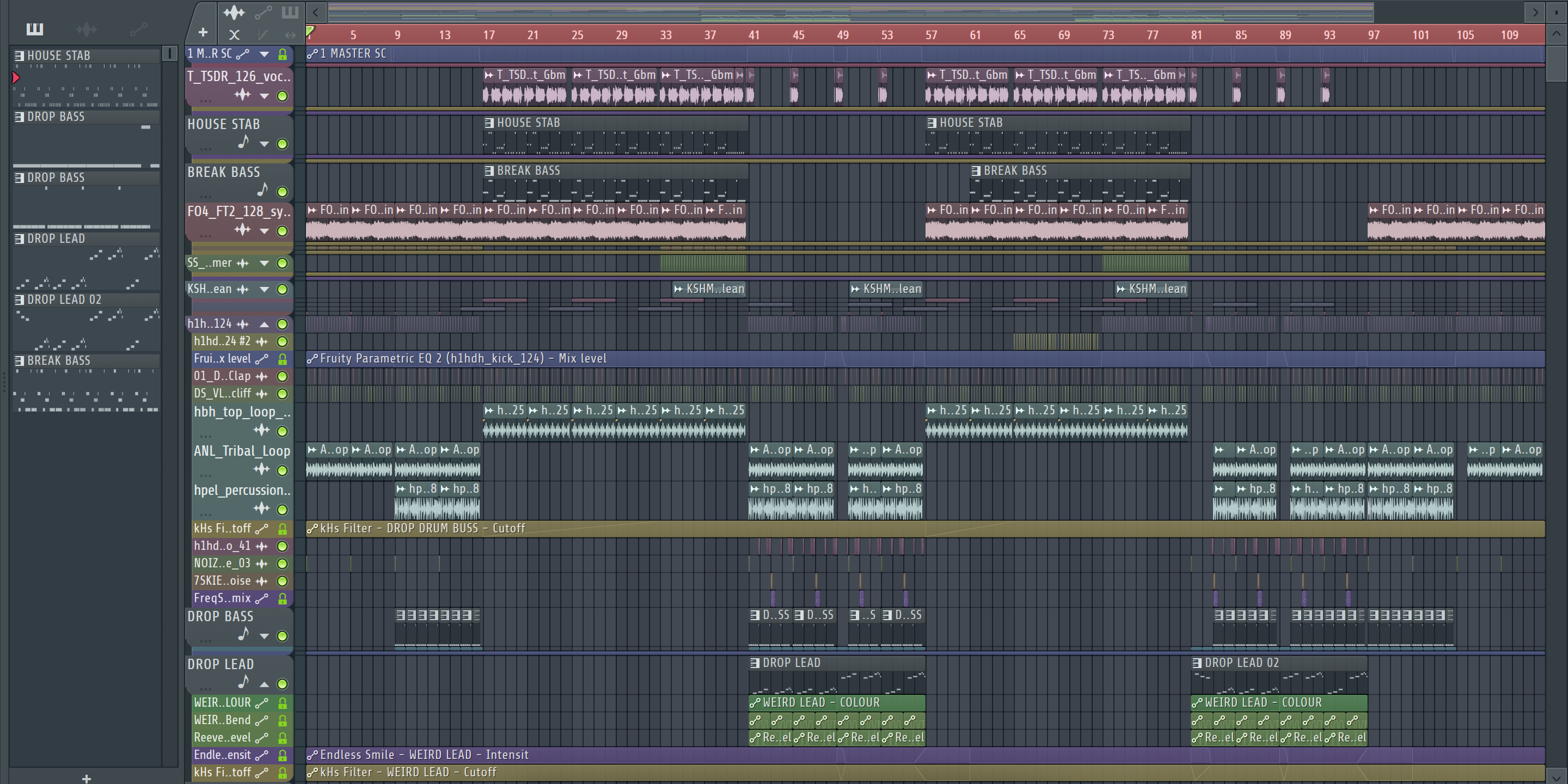The height and width of the screenshot is (784, 1568).
Task: Select the pattern clip focus piano icon
Action: point(290,12)
